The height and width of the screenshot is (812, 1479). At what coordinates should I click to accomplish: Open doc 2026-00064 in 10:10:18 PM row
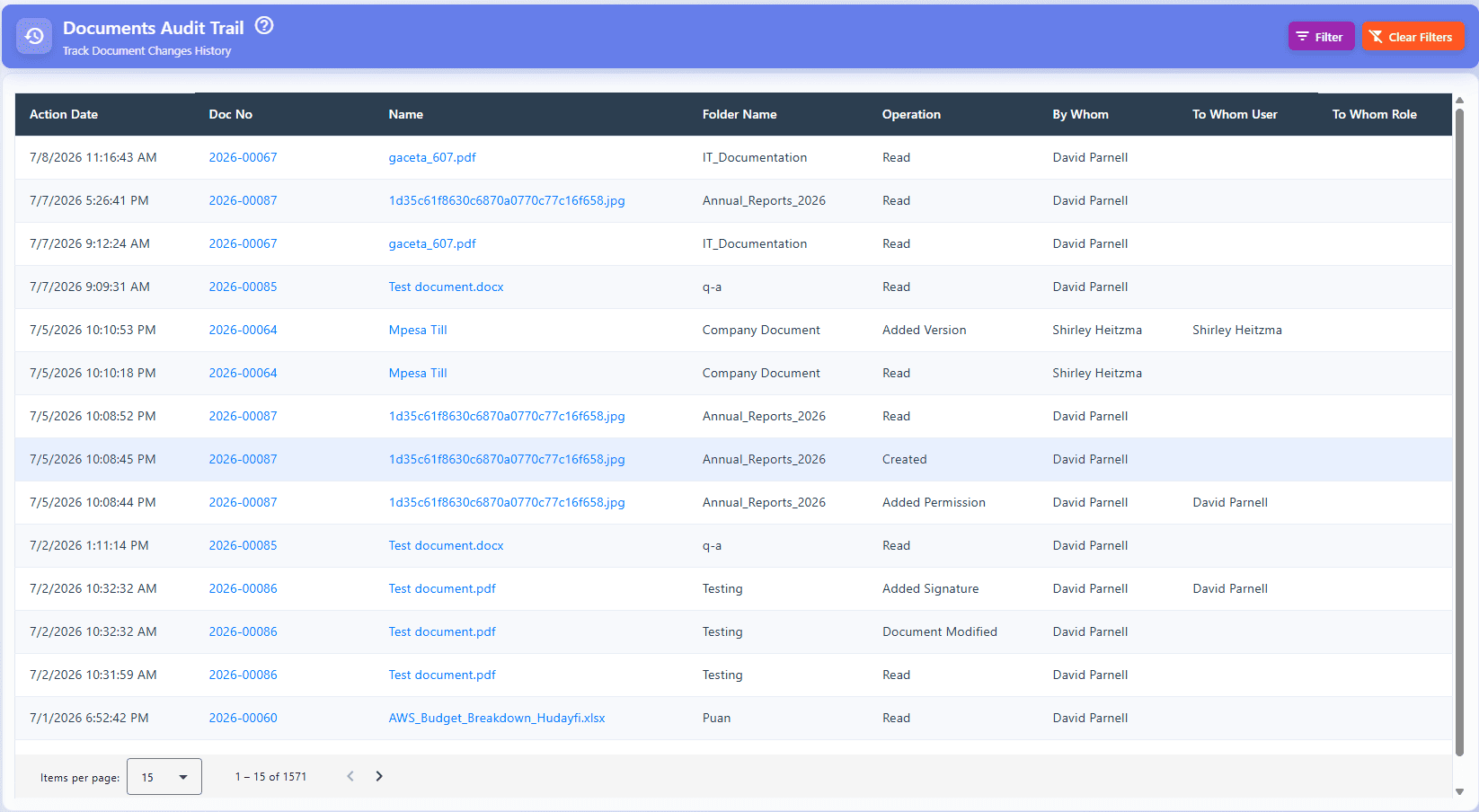pos(244,373)
